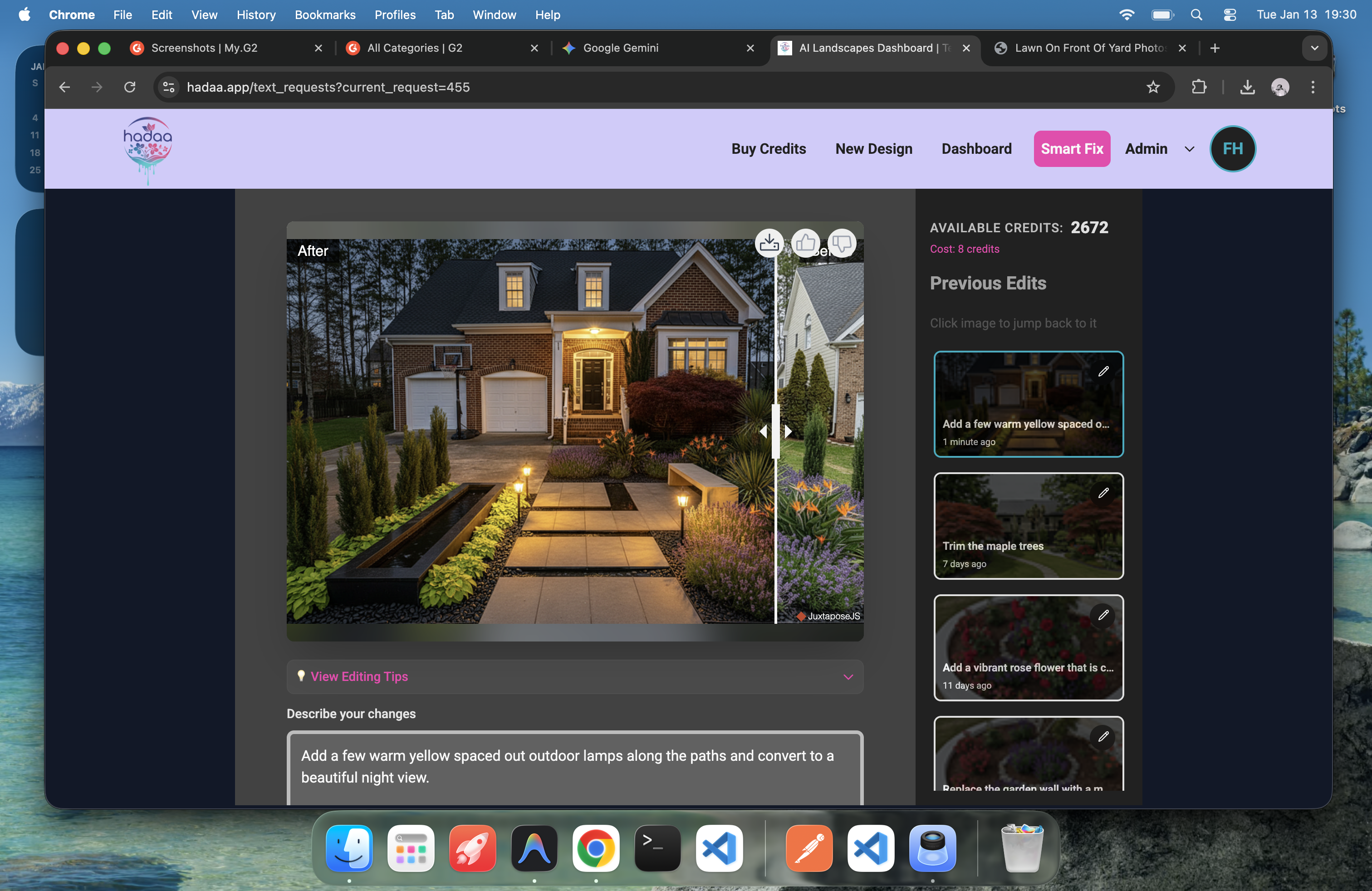The image size is (1372, 891).
Task: Click inside the Describe your changes text box
Action: (574, 767)
